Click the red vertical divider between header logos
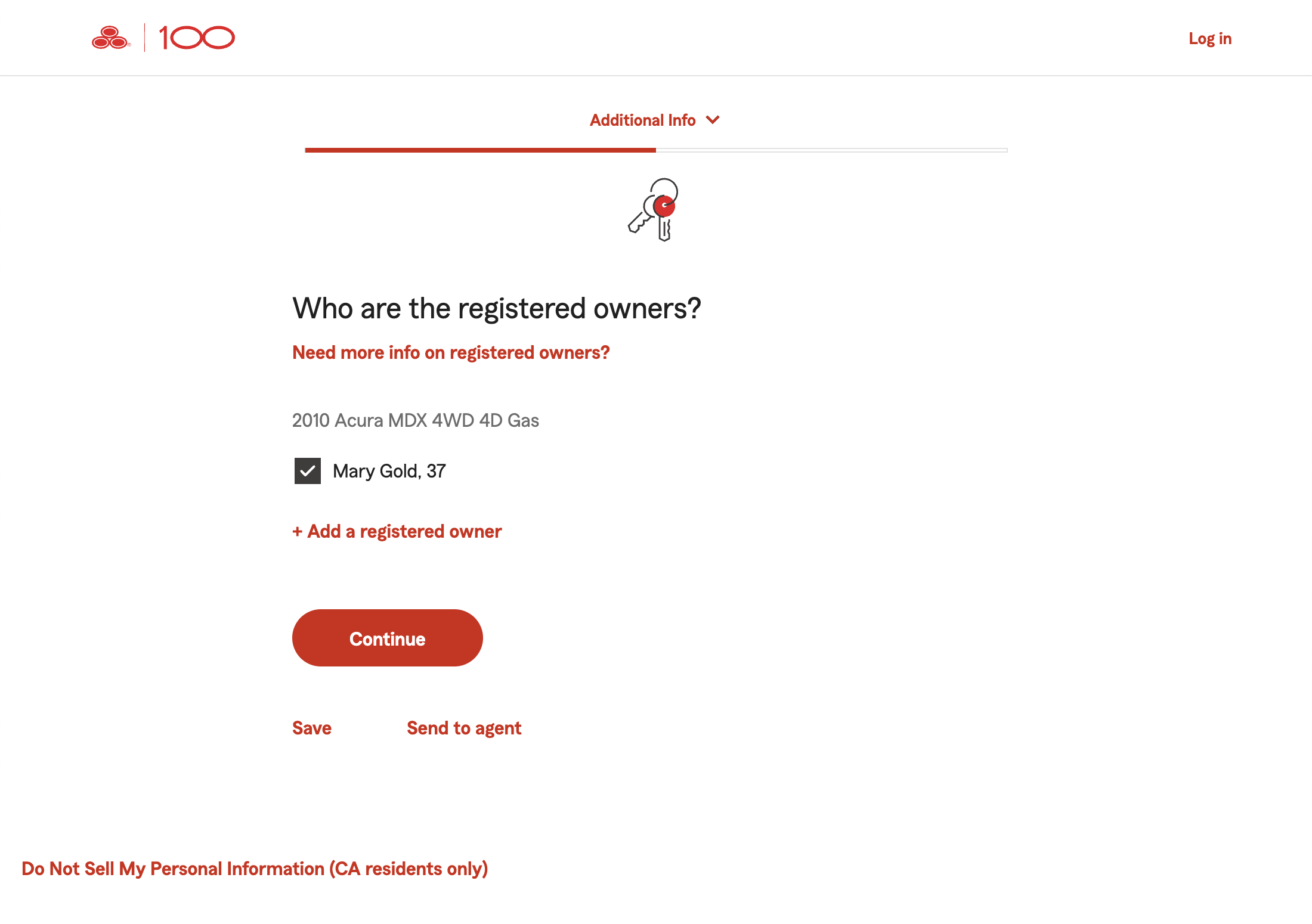The width and height of the screenshot is (1312, 924). (145, 38)
